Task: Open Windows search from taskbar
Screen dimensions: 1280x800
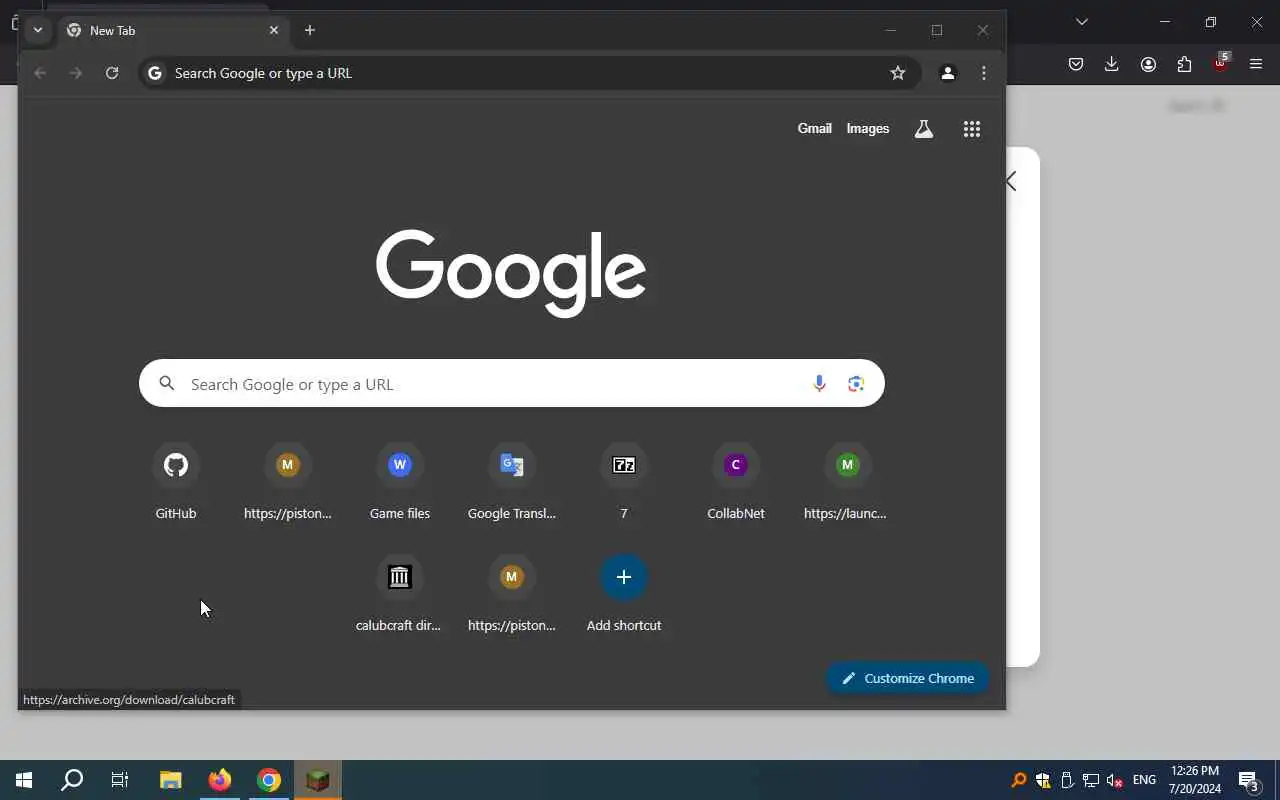Action: 72,780
